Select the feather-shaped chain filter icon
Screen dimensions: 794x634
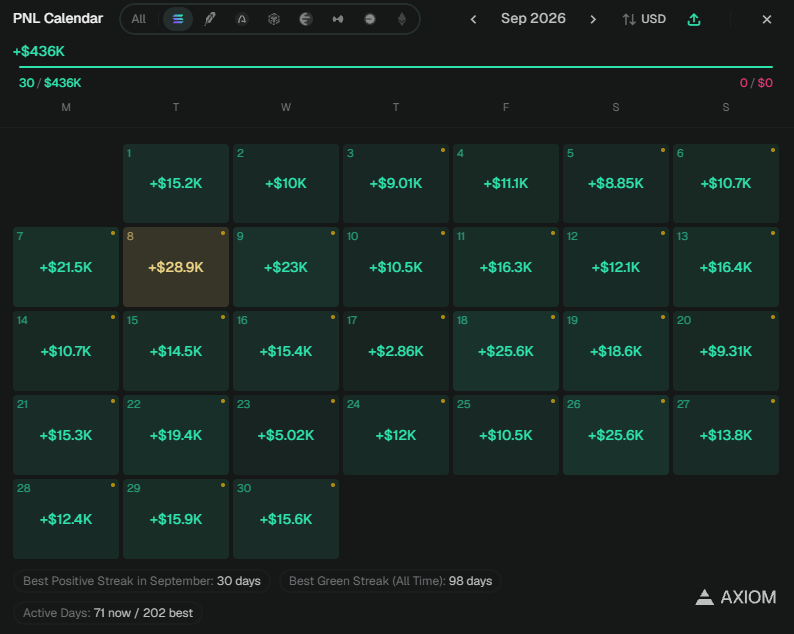(x=210, y=19)
